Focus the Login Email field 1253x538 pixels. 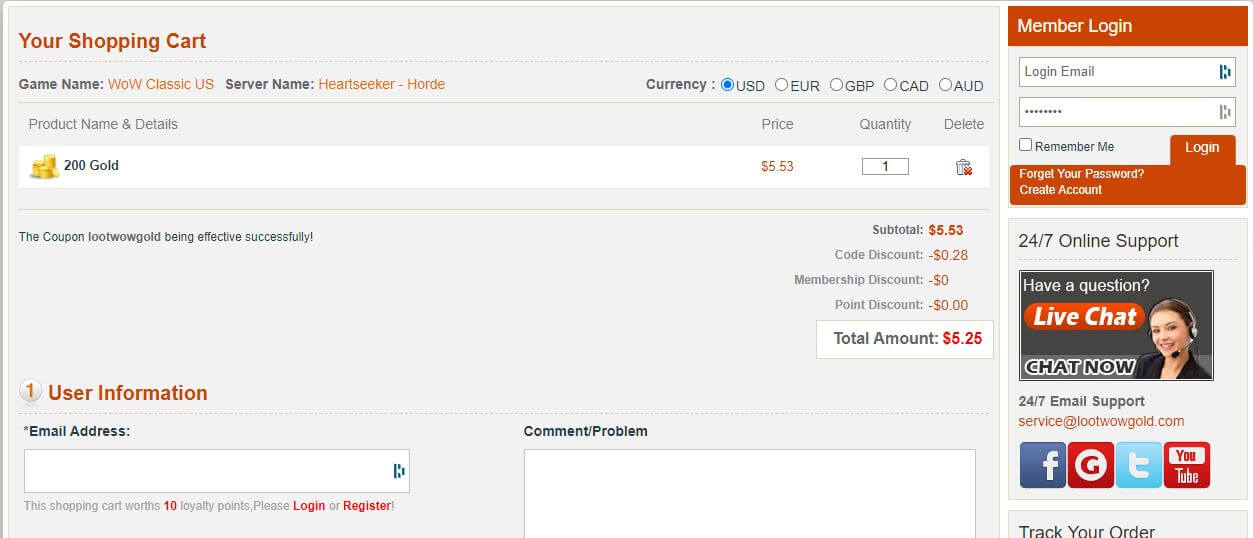click(1127, 72)
